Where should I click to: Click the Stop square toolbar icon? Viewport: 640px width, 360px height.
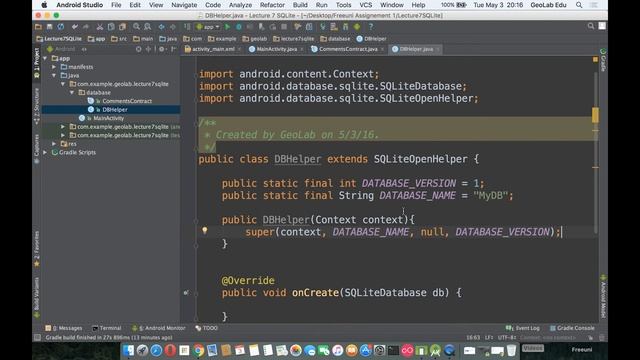pos(284,27)
